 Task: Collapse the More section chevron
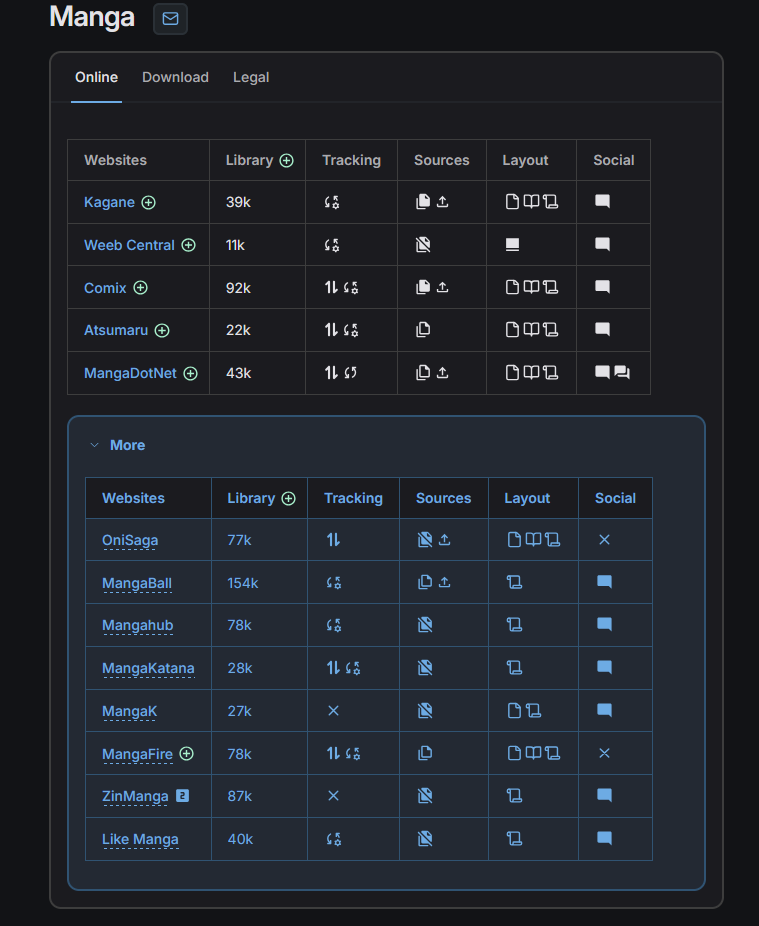coord(95,445)
